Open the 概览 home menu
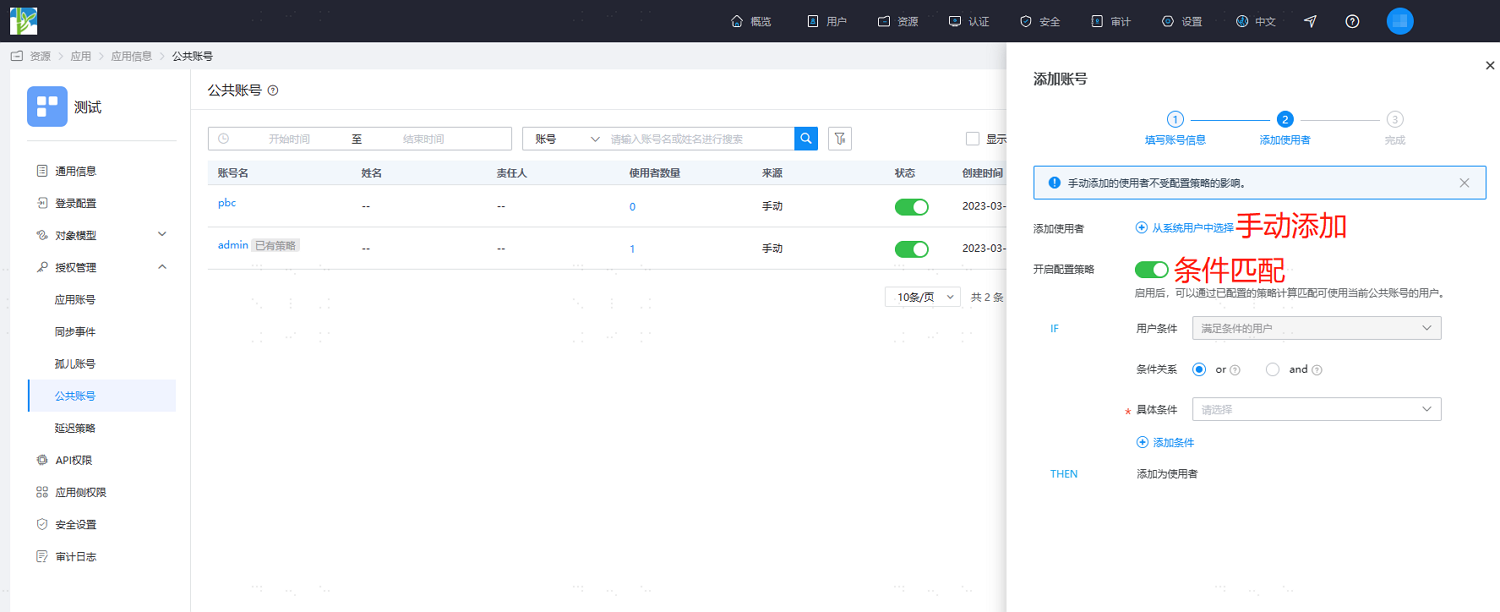 point(751,21)
